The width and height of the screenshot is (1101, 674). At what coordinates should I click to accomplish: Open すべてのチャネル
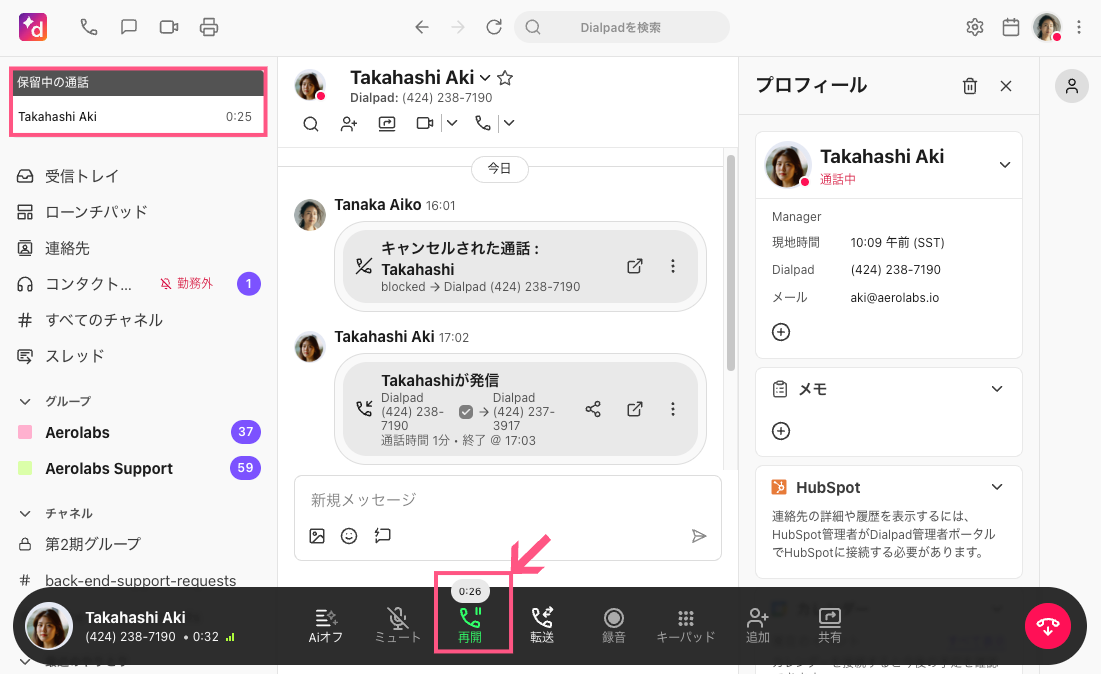point(90,320)
